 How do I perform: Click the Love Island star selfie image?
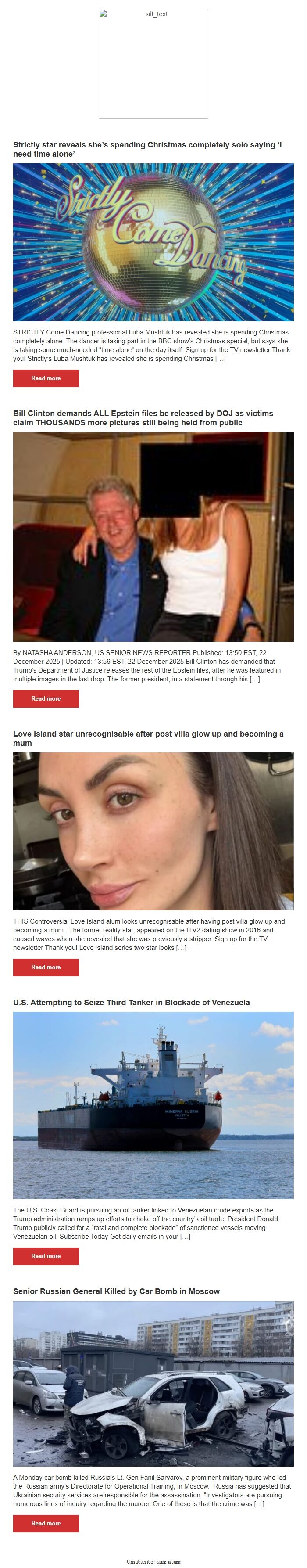153,831
